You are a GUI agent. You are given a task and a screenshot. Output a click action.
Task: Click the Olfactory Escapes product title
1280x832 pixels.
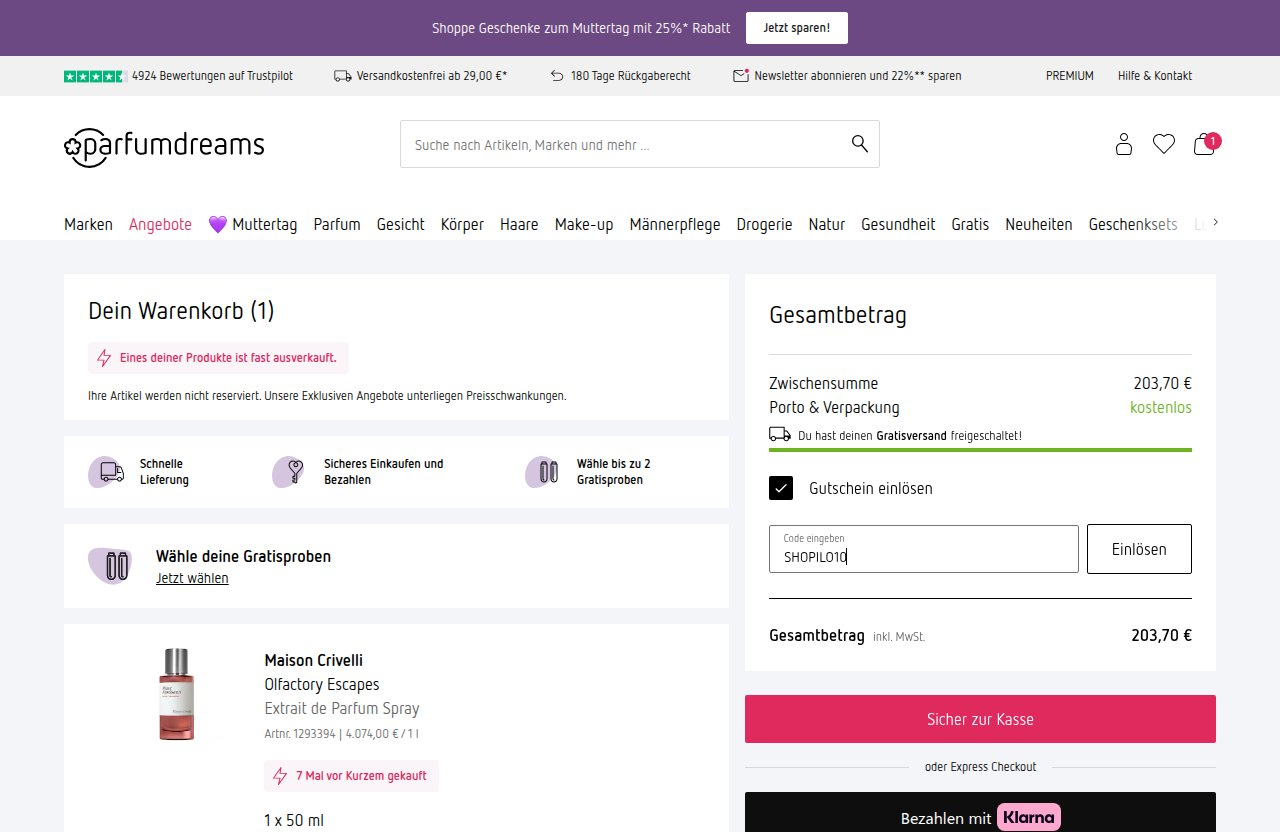322,684
